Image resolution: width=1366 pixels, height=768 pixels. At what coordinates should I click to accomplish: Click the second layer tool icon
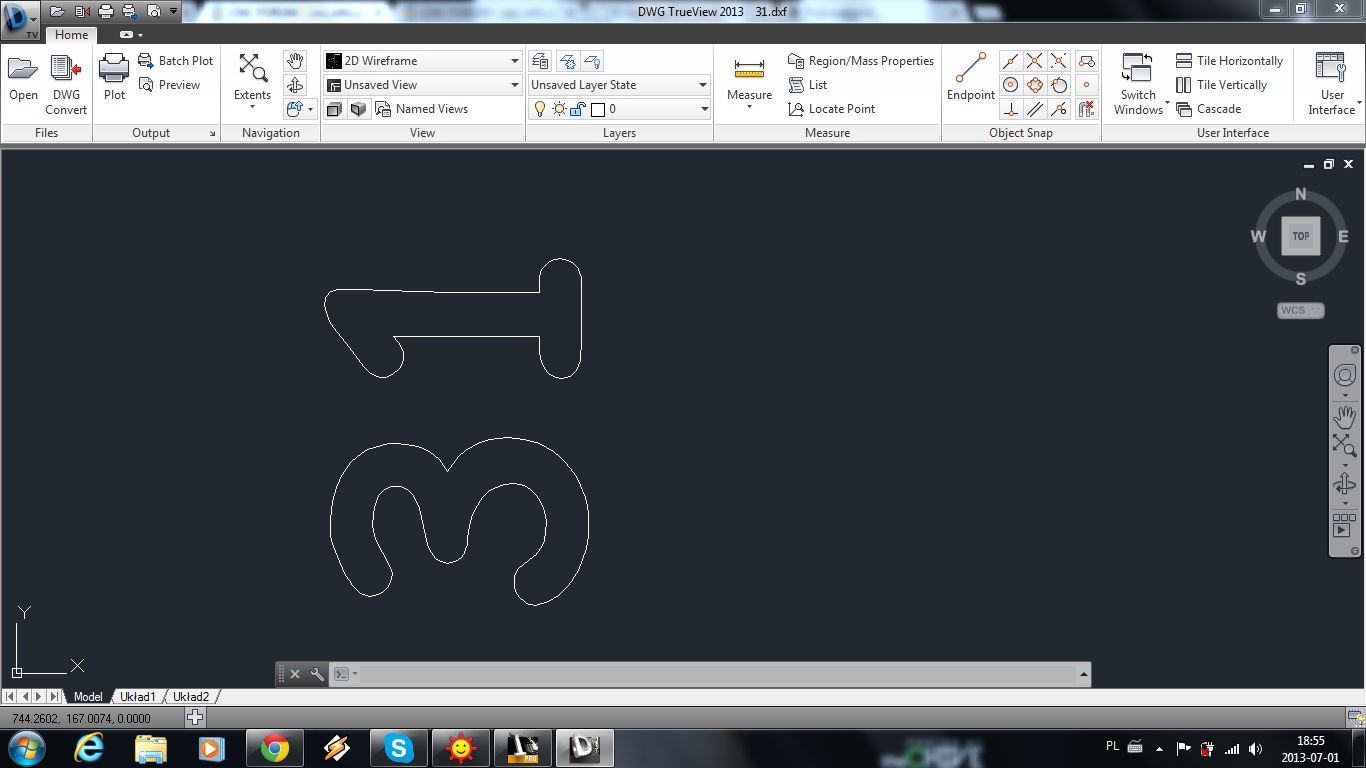click(x=567, y=61)
